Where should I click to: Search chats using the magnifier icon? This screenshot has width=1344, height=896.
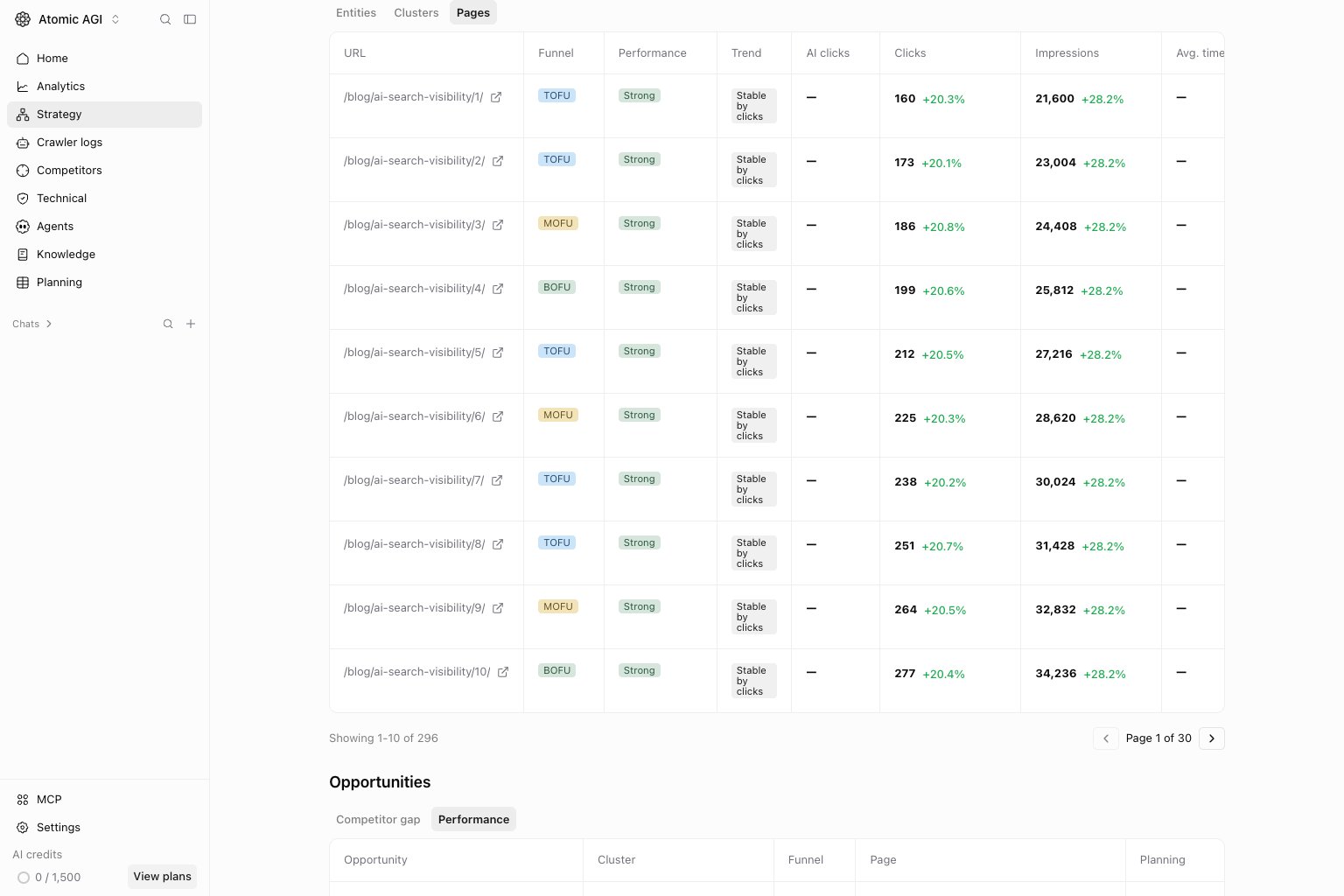(168, 324)
